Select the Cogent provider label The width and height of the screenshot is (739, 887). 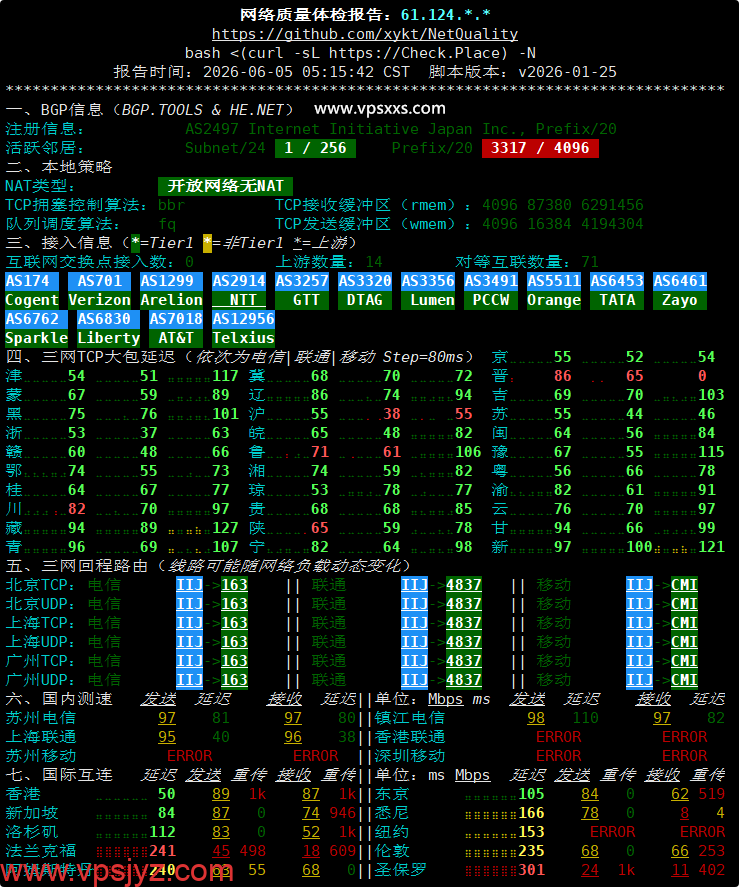pyautogui.click(x=32, y=300)
